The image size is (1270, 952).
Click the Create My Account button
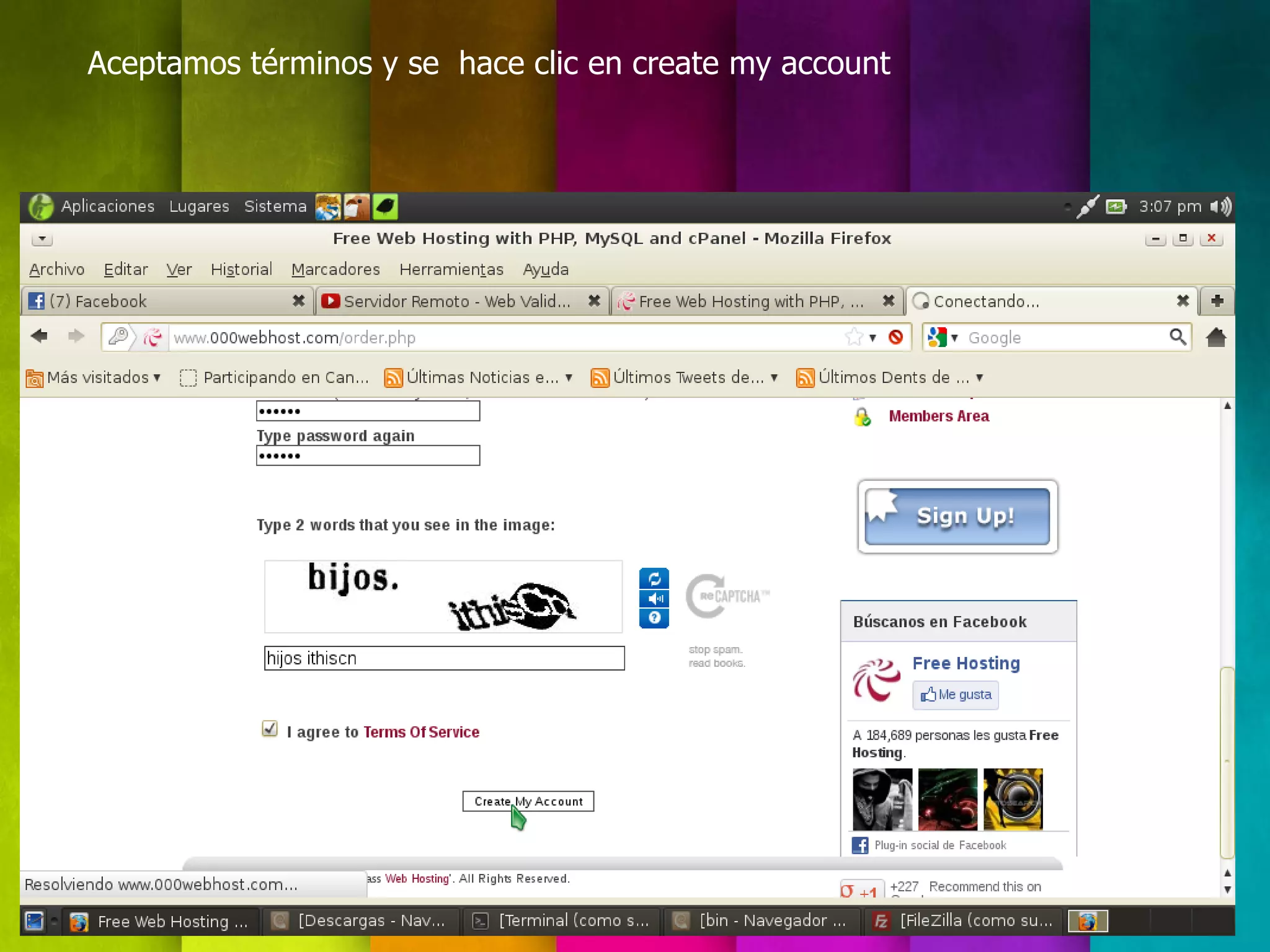(x=528, y=801)
